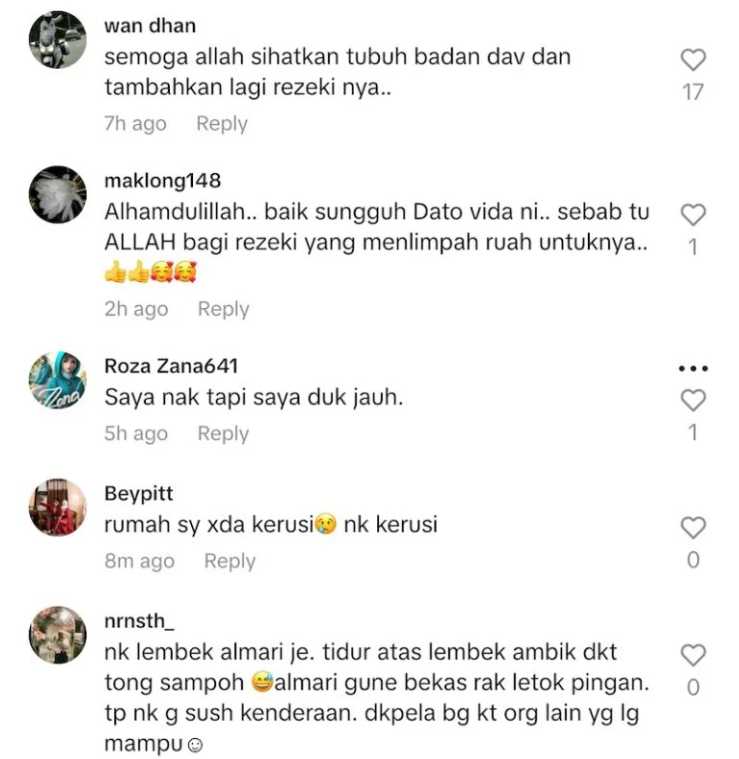Open Beypitt username link
Image resolution: width=739 pixels, height=759 pixels.
138,494
